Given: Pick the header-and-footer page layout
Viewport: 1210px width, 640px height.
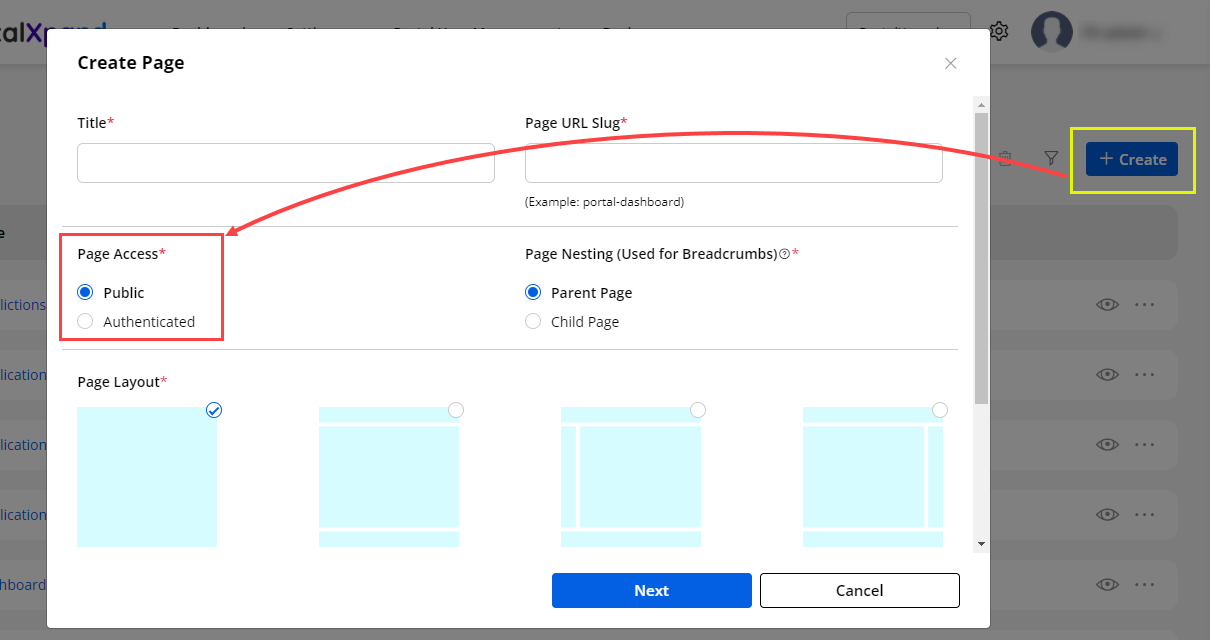Looking at the screenshot, I should tap(456, 410).
